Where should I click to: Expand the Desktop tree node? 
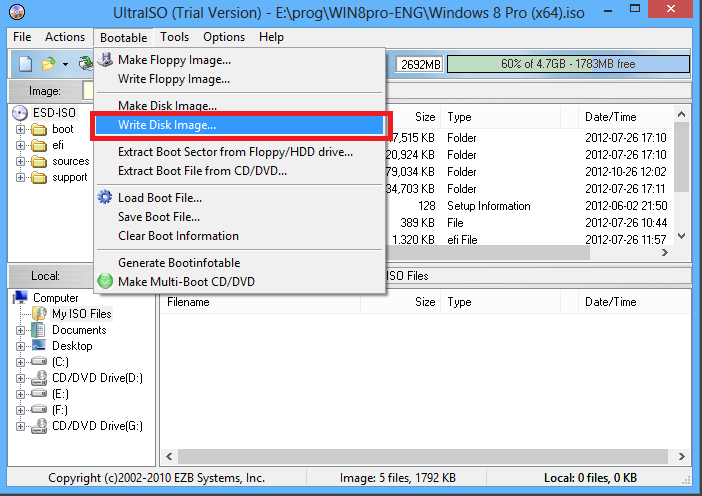point(20,346)
